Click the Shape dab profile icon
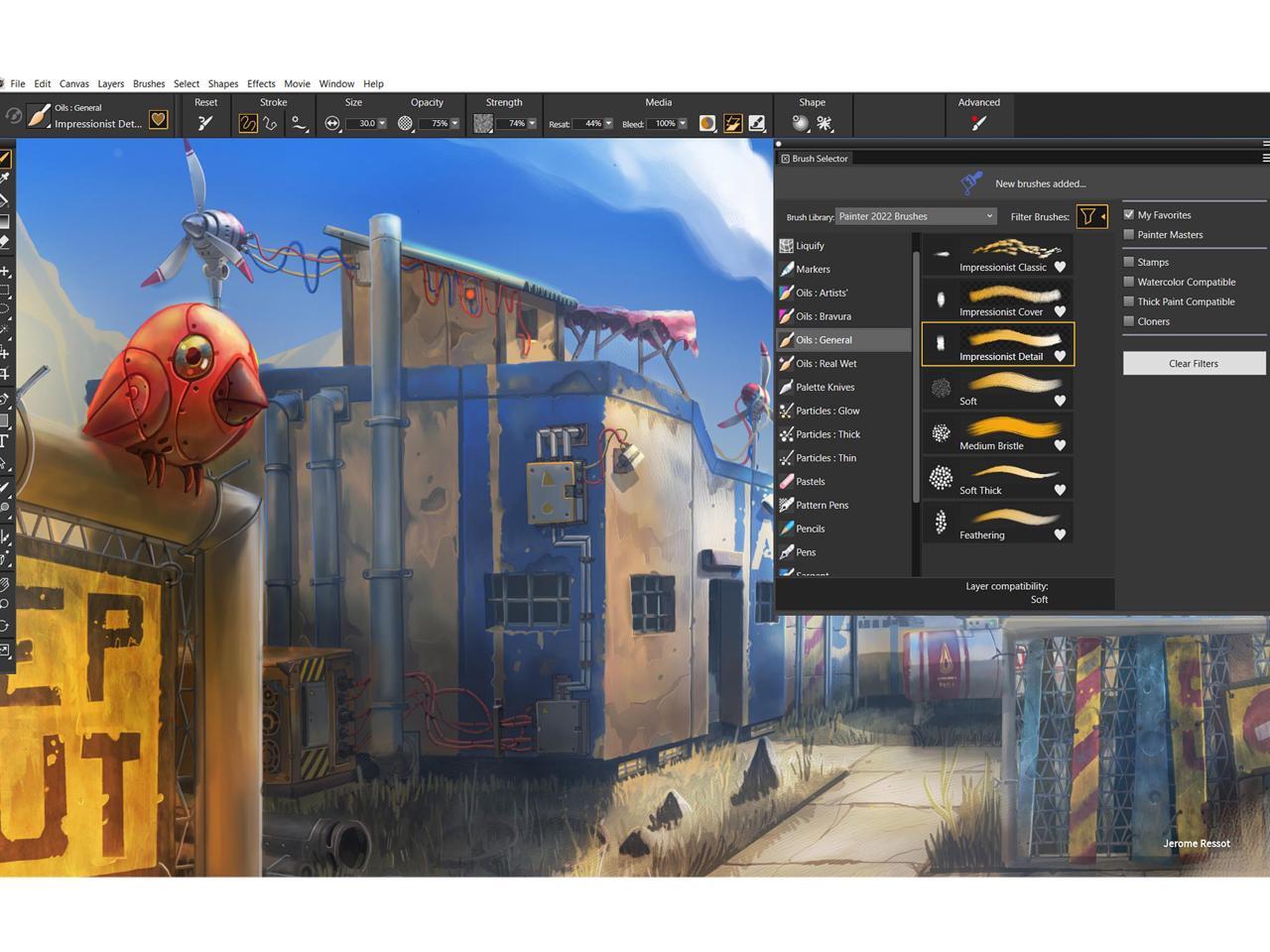This screenshot has height=952, width=1270. click(800, 123)
